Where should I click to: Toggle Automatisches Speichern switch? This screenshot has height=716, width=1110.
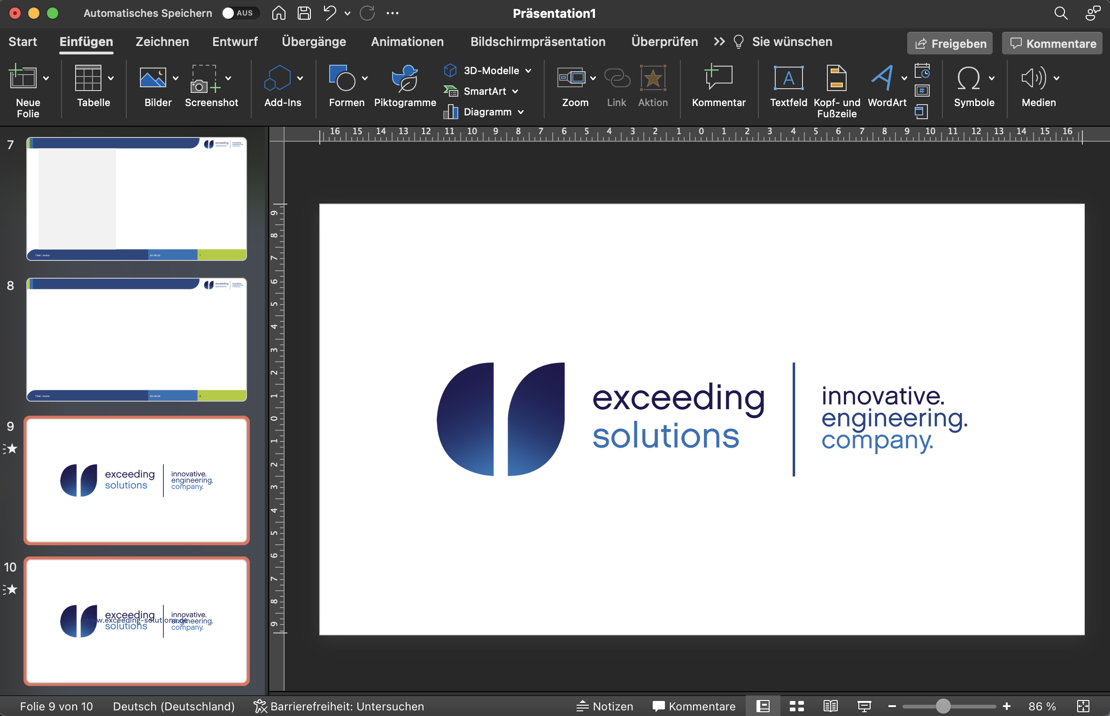click(x=239, y=13)
